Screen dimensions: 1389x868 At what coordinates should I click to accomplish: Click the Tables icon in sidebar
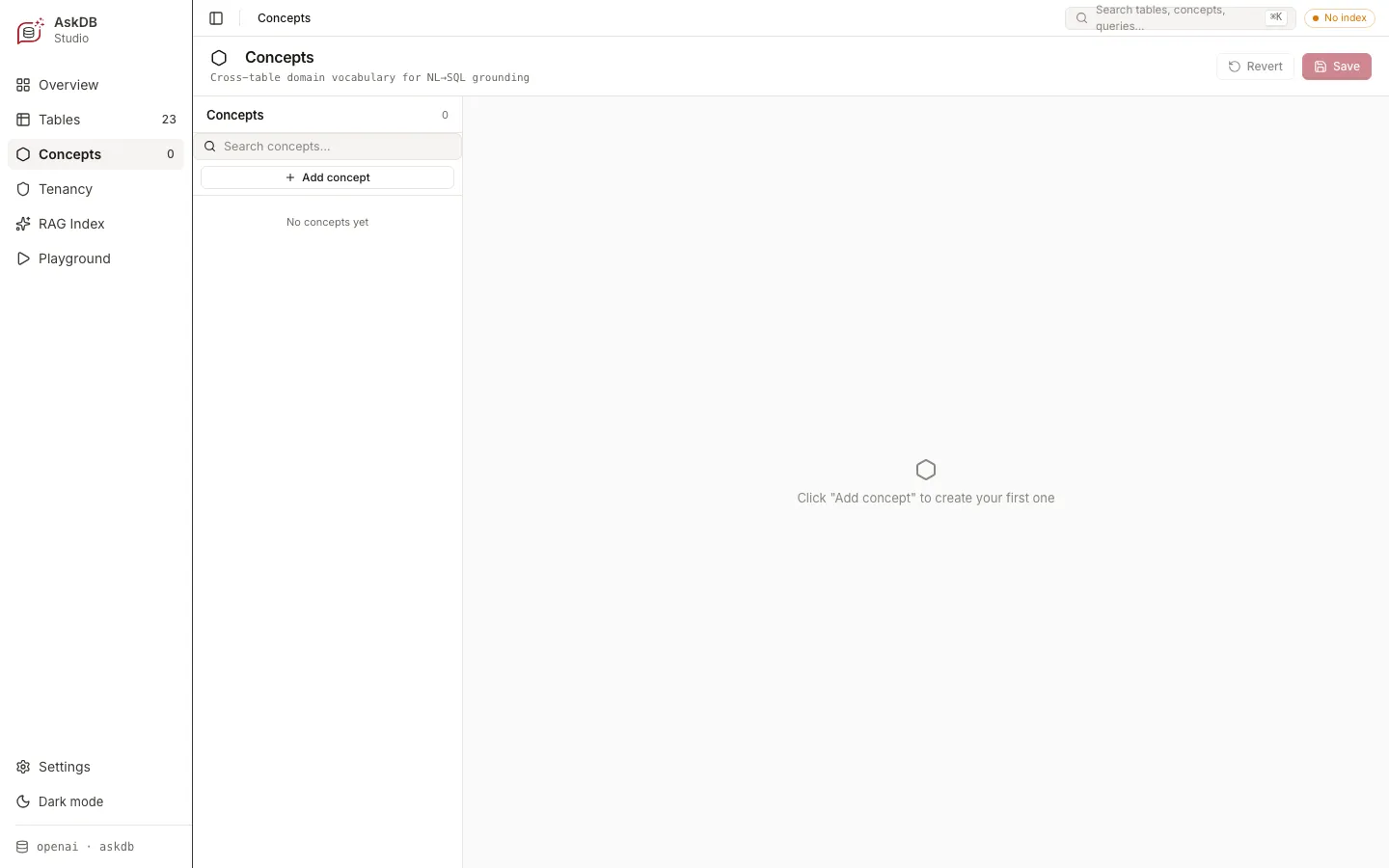point(23,120)
